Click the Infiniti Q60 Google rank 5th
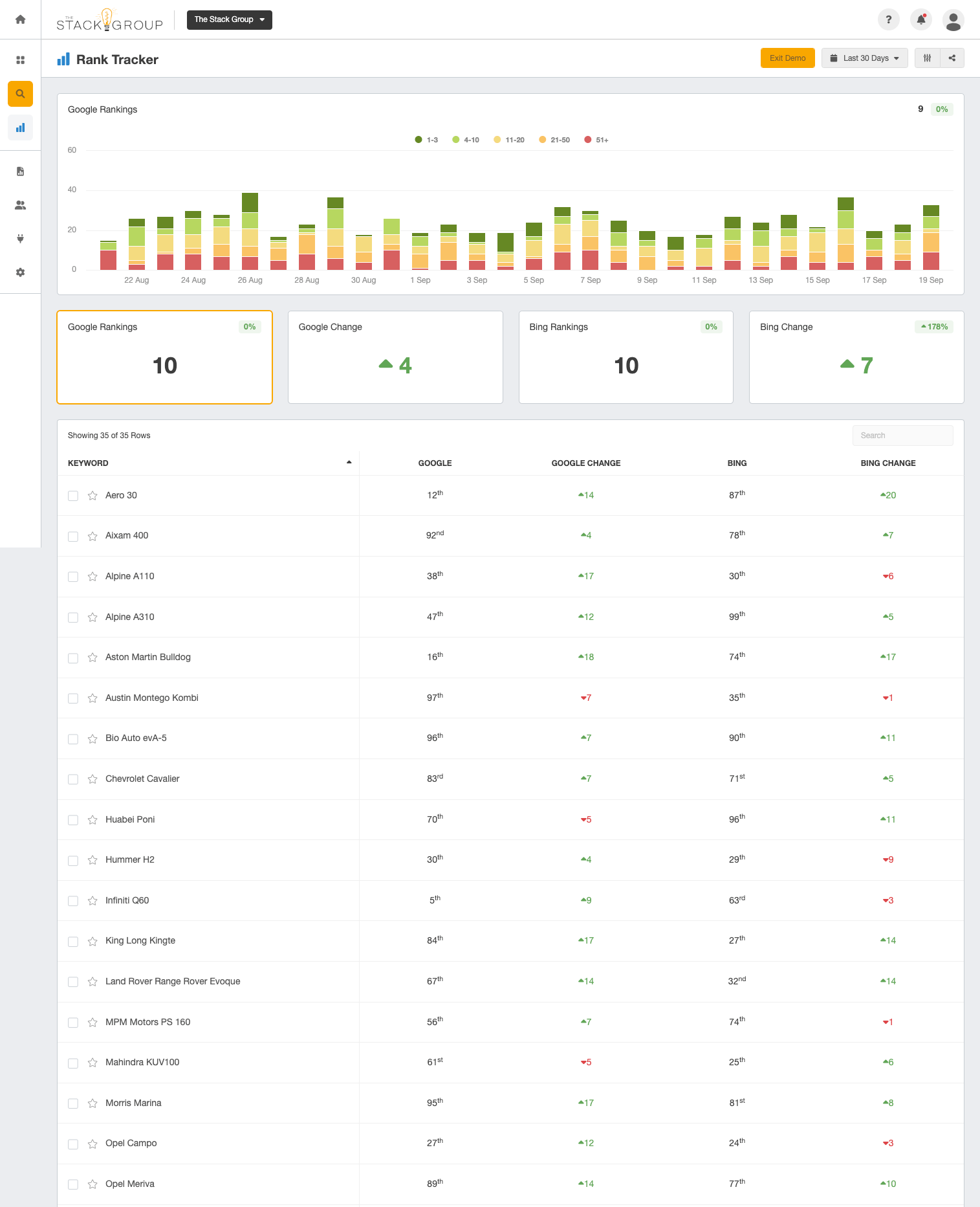Screen dimensions: 980x1207 pyautogui.click(x=435, y=900)
